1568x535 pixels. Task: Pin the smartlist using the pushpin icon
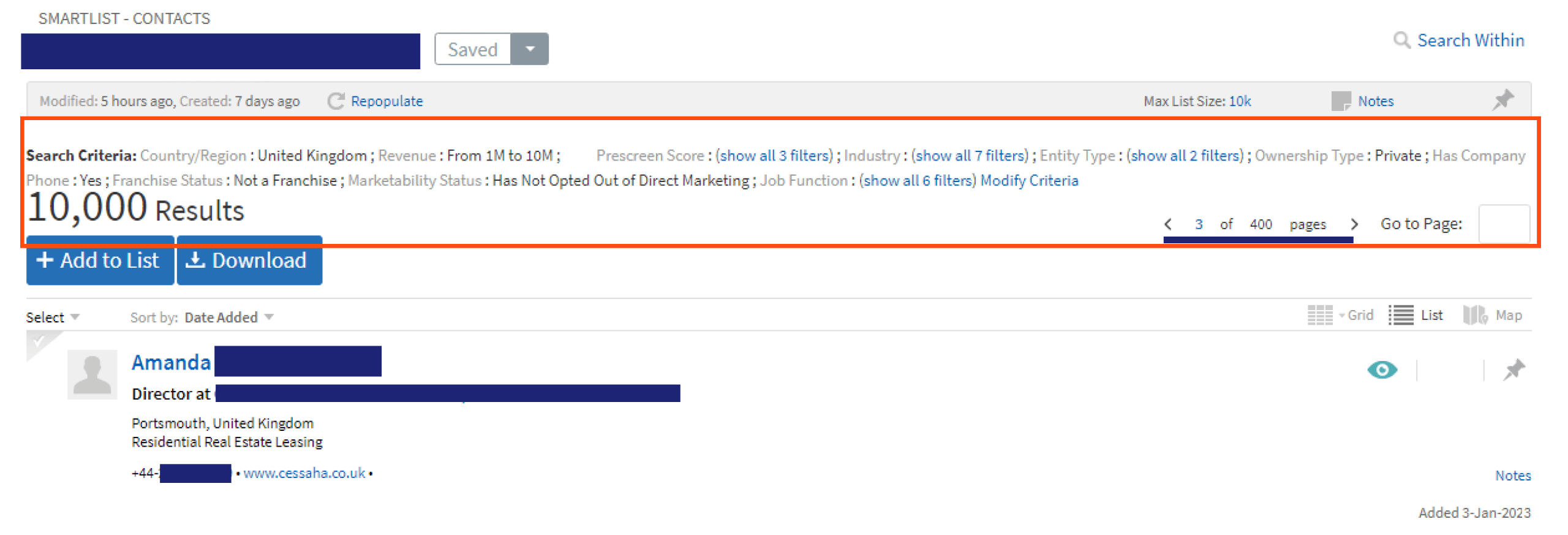[x=1504, y=99]
